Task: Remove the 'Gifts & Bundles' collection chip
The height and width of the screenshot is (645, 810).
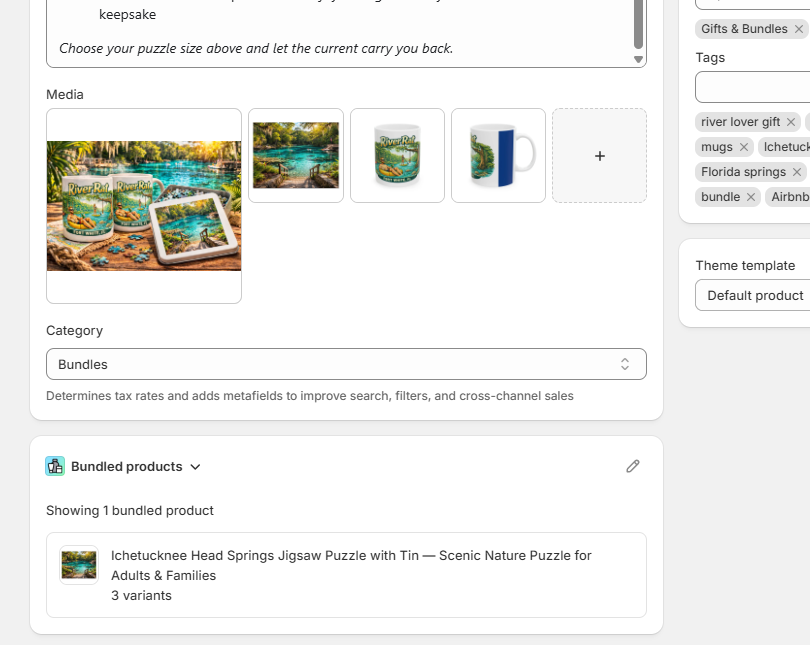Action: 799,29
